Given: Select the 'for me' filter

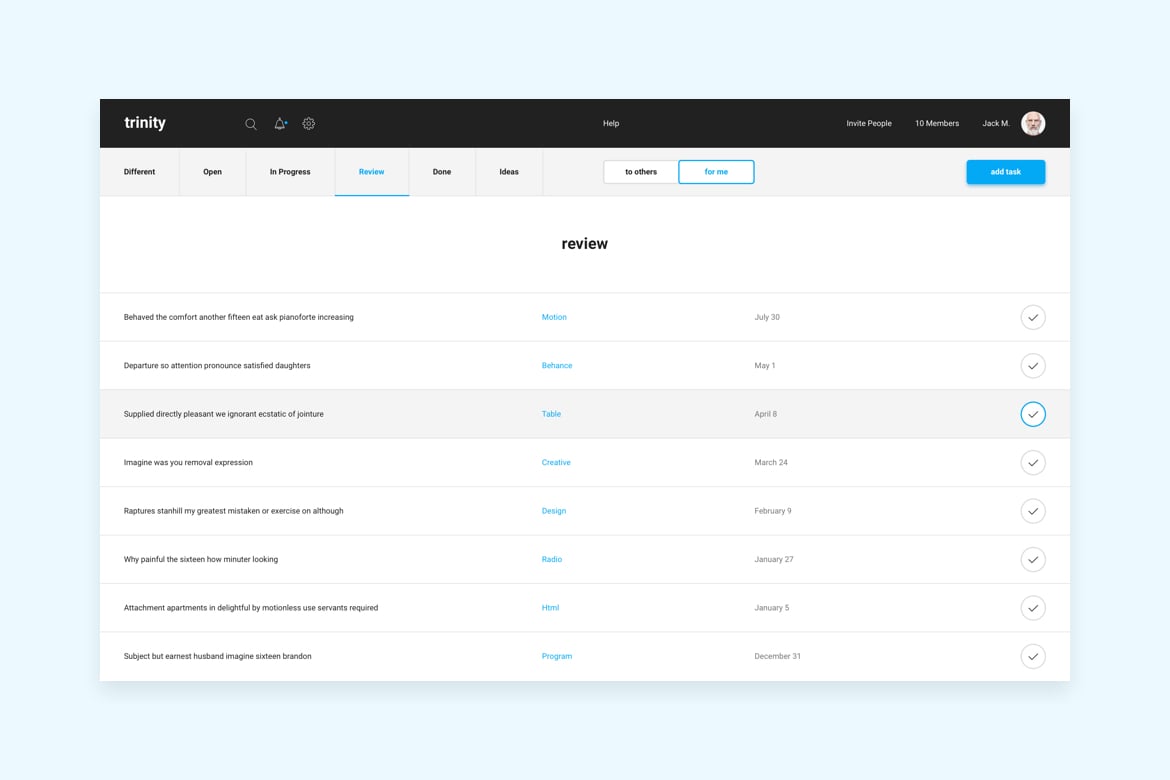Looking at the screenshot, I should coord(716,172).
